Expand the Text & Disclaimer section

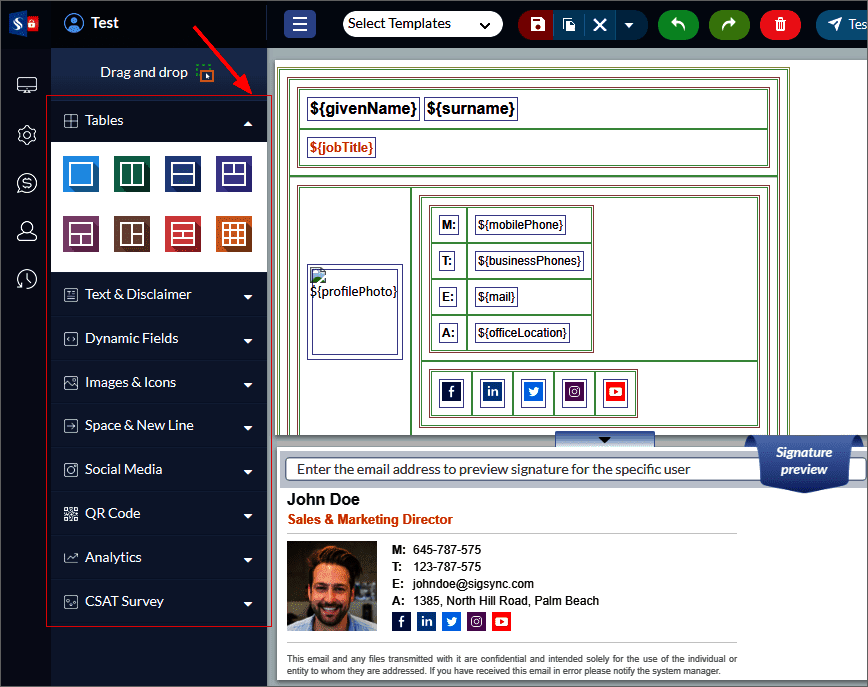(159, 295)
